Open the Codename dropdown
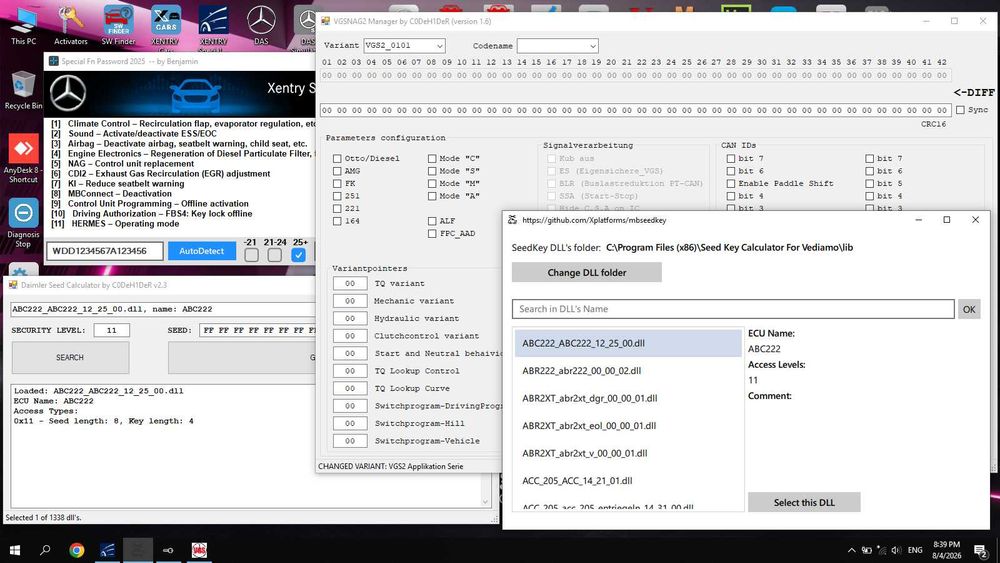 [557, 45]
